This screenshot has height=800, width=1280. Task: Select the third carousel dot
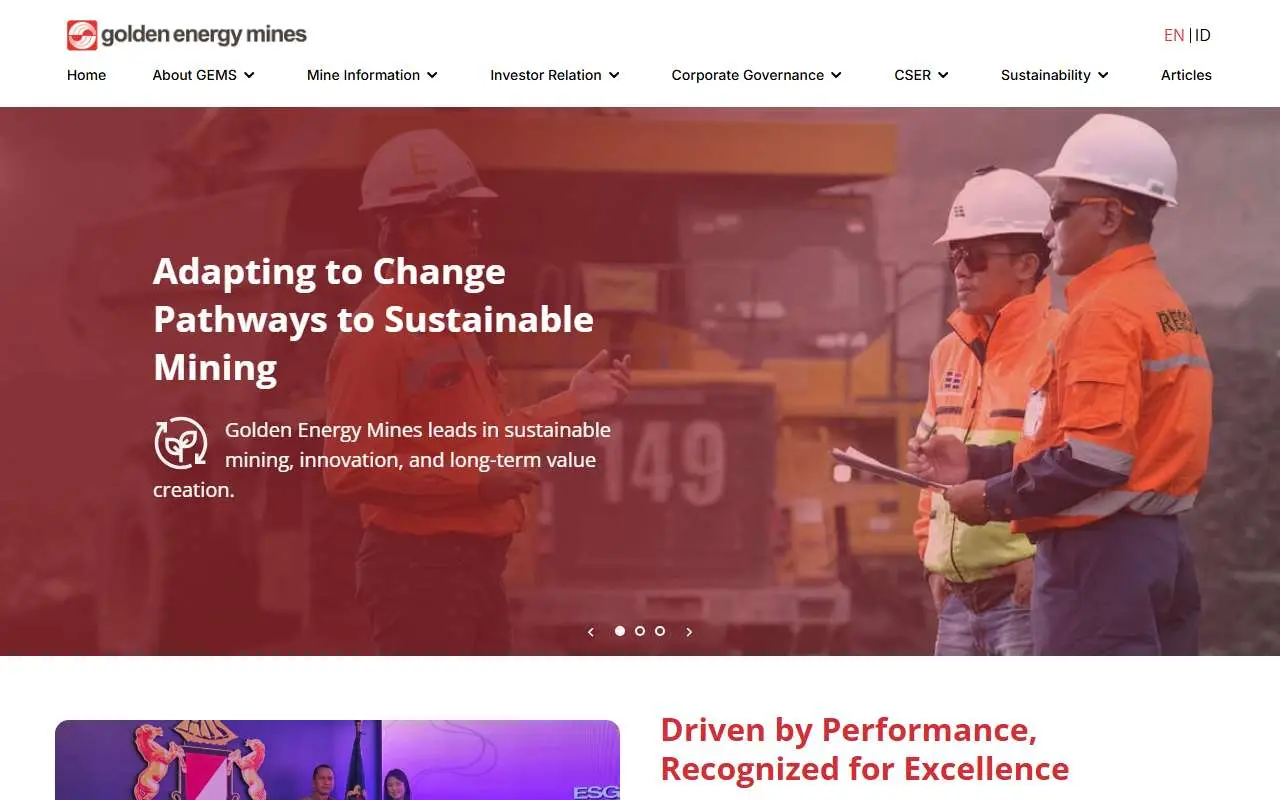[x=660, y=631]
